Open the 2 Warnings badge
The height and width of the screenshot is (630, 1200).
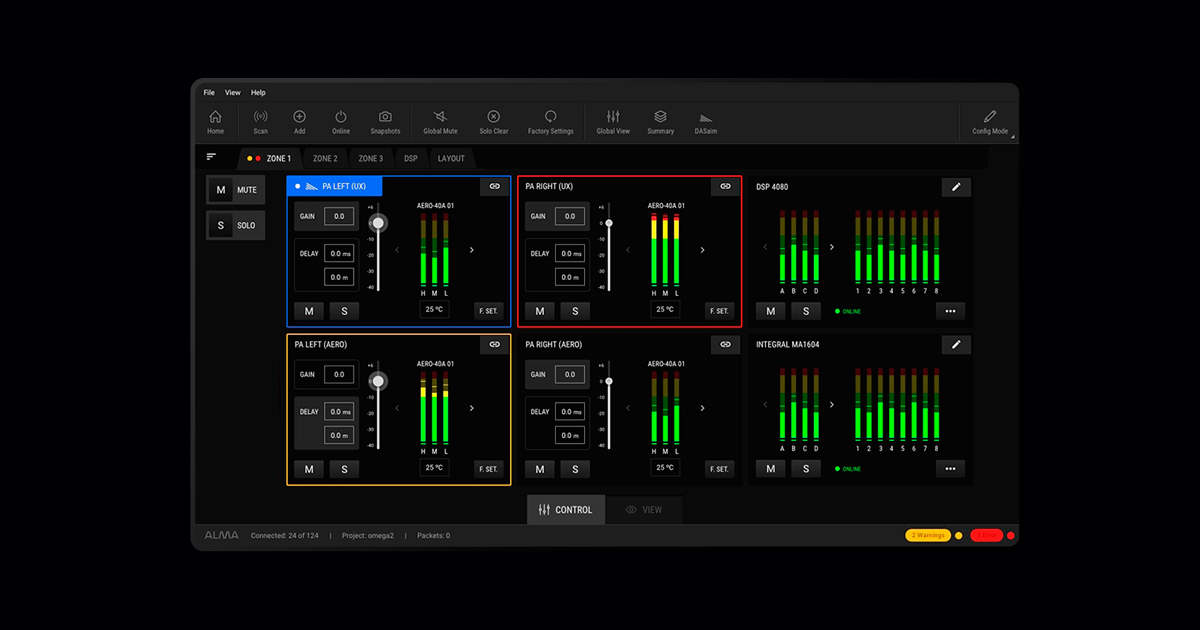click(928, 536)
